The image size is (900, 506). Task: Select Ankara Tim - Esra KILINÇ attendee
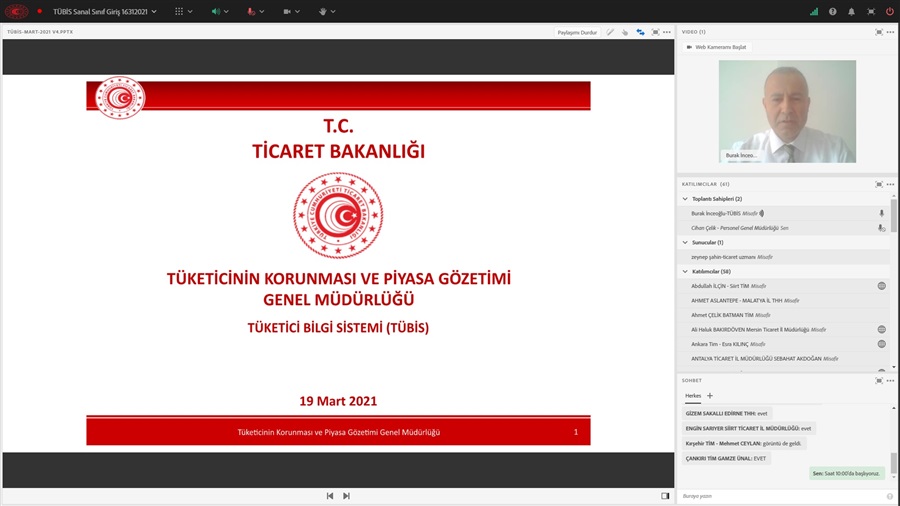pyautogui.click(x=784, y=344)
